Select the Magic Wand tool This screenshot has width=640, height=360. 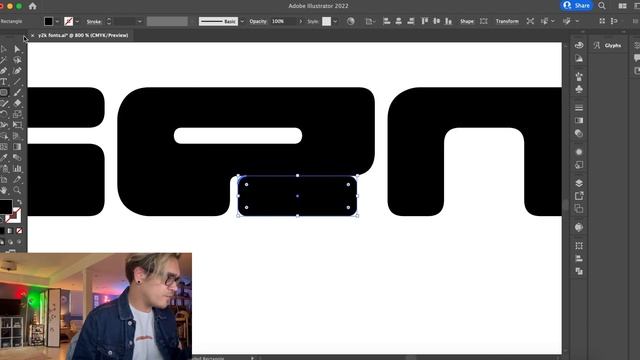click(x=4, y=60)
